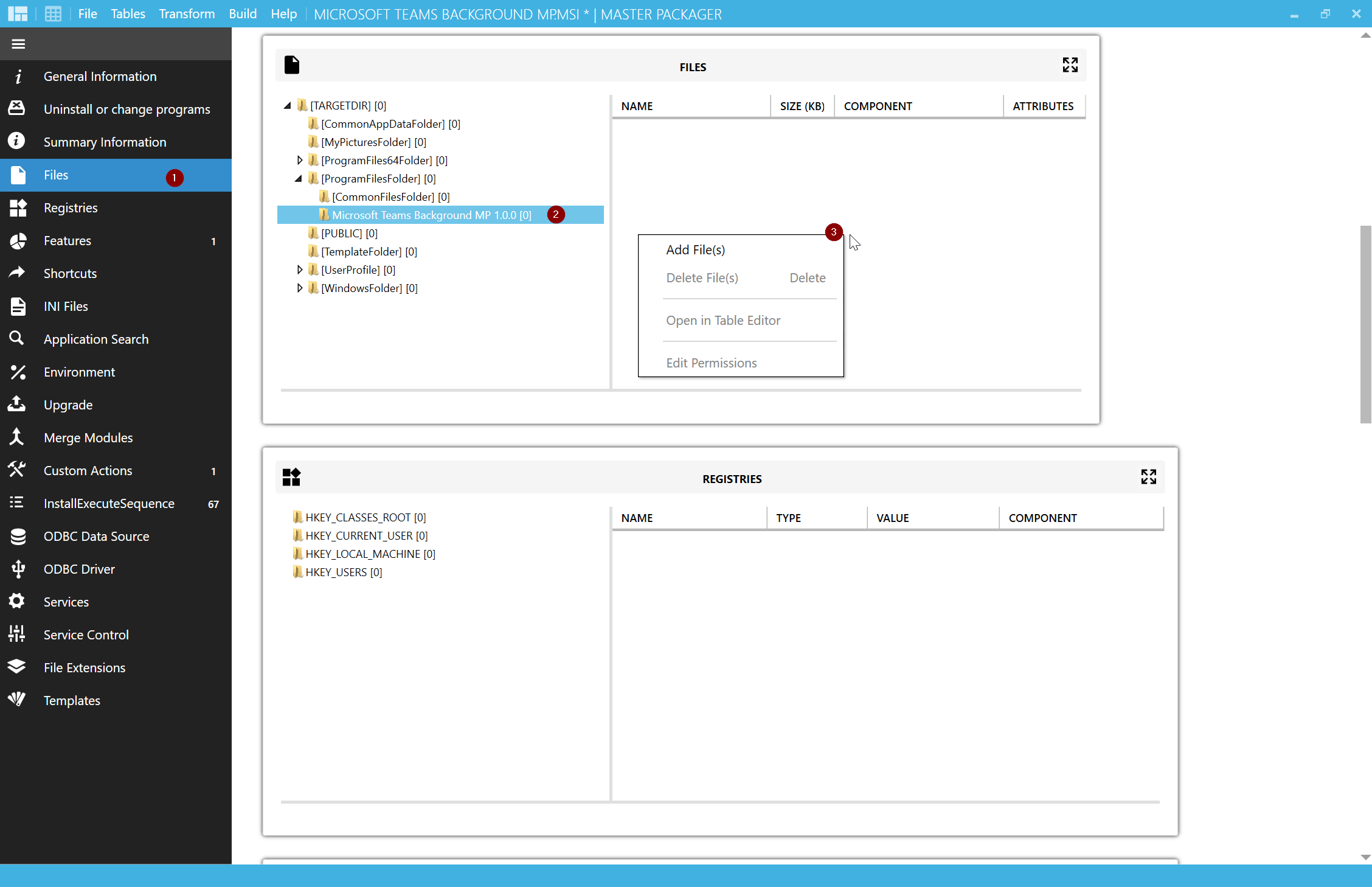The height and width of the screenshot is (887, 1372).
Task: Open File Extensions section
Action: (x=116, y=668)
